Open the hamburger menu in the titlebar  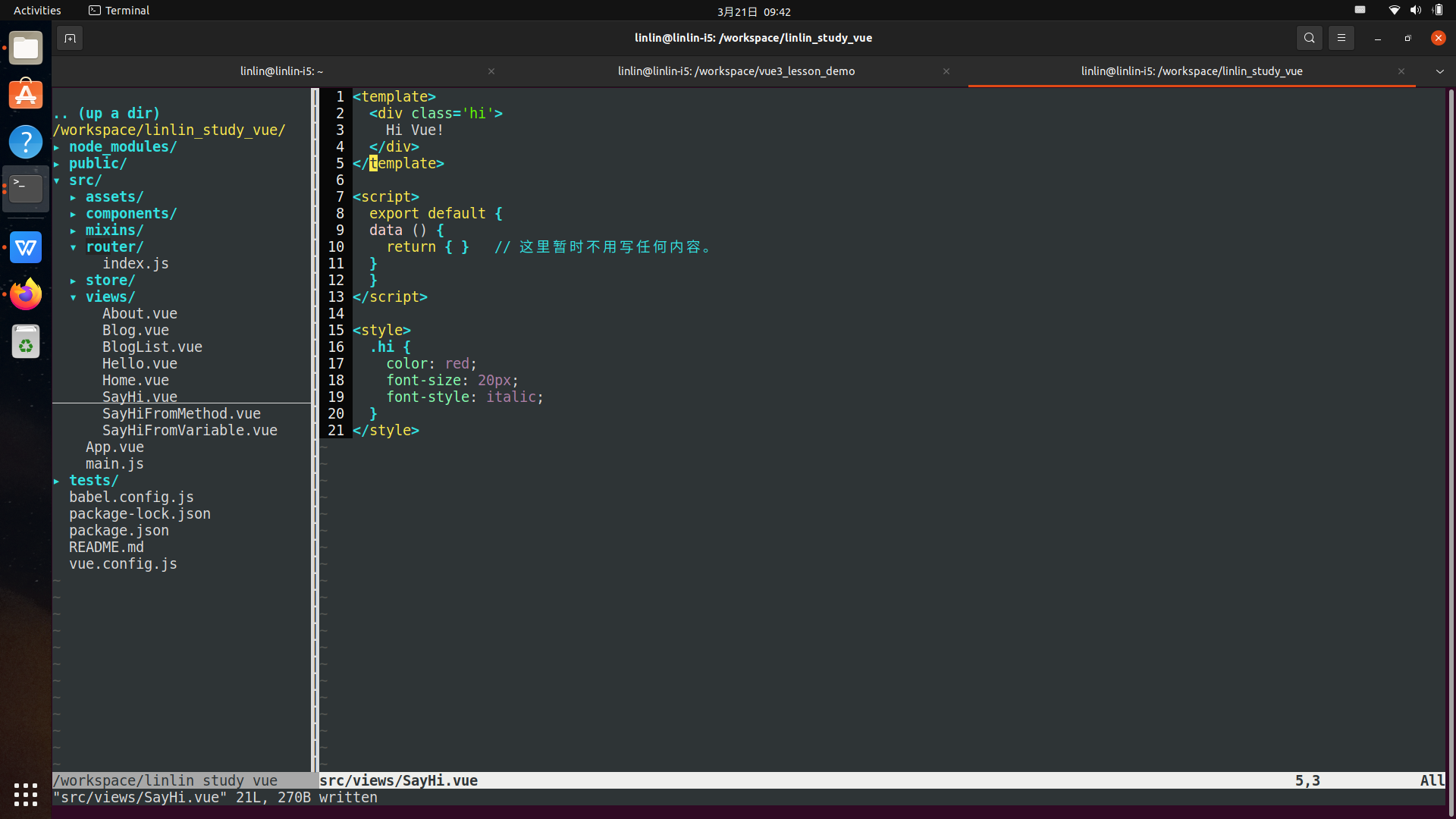(x=1341, y=38)
